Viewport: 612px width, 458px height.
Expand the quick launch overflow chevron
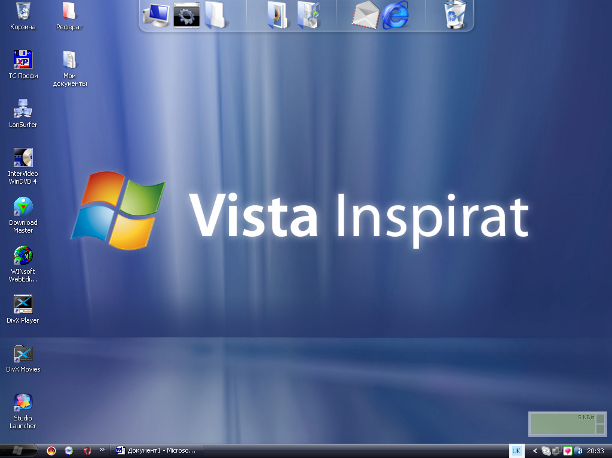click(x=102, y=450)
